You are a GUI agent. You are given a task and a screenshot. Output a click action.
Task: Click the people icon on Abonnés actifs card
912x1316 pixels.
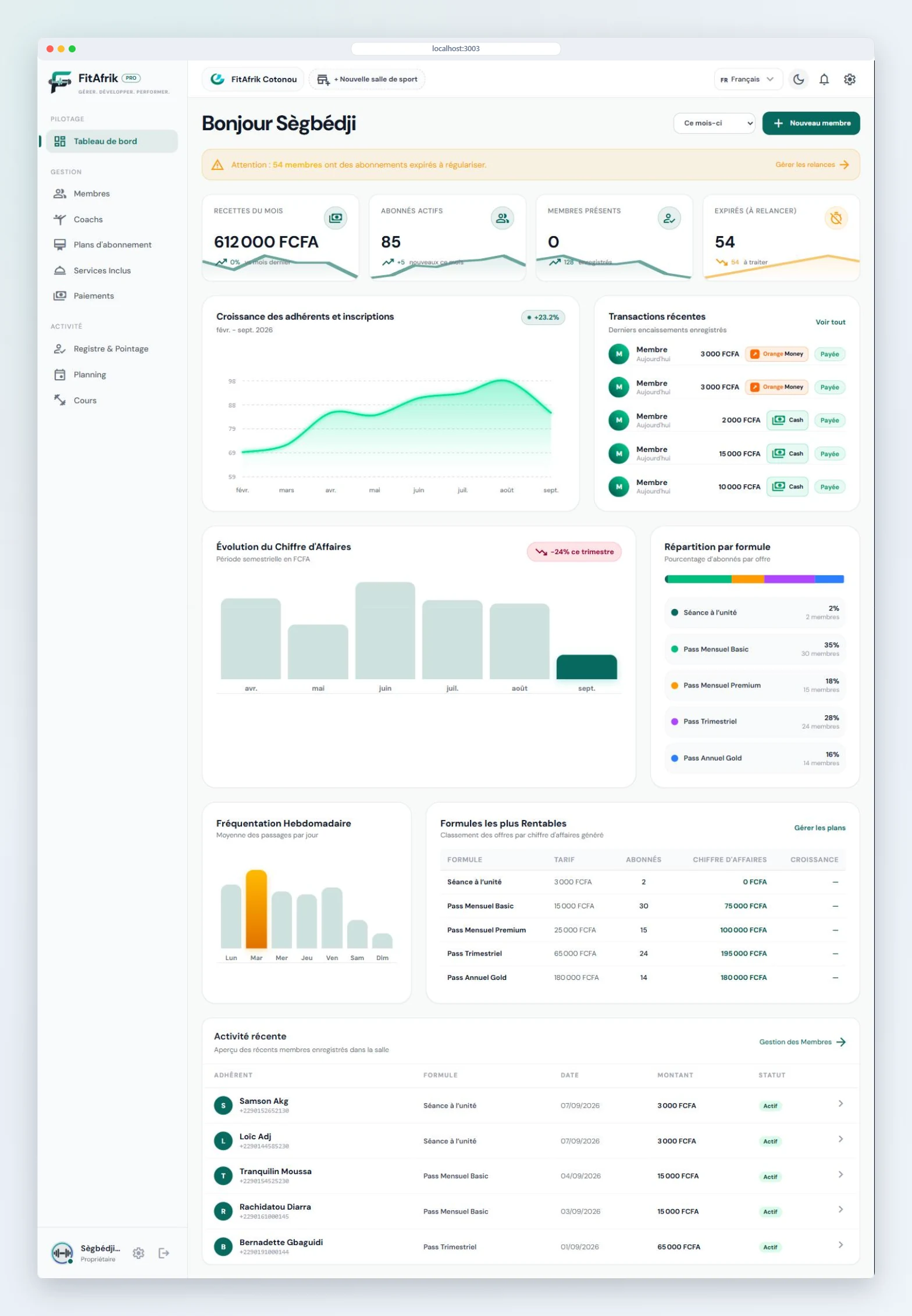point(503,218)
